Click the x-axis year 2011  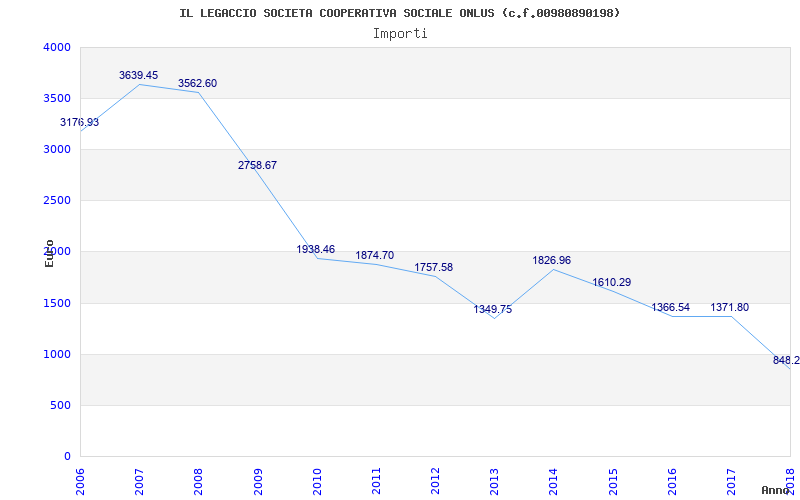click(376, 483)
